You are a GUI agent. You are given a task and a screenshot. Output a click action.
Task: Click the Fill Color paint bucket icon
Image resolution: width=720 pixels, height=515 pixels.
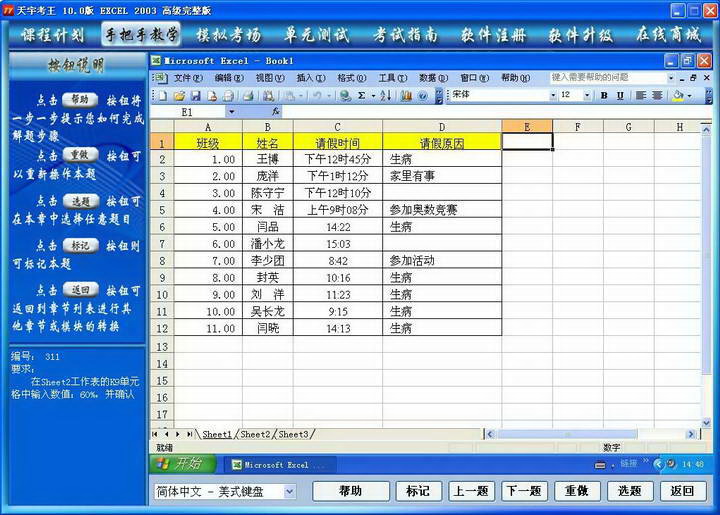coord(678,95)
